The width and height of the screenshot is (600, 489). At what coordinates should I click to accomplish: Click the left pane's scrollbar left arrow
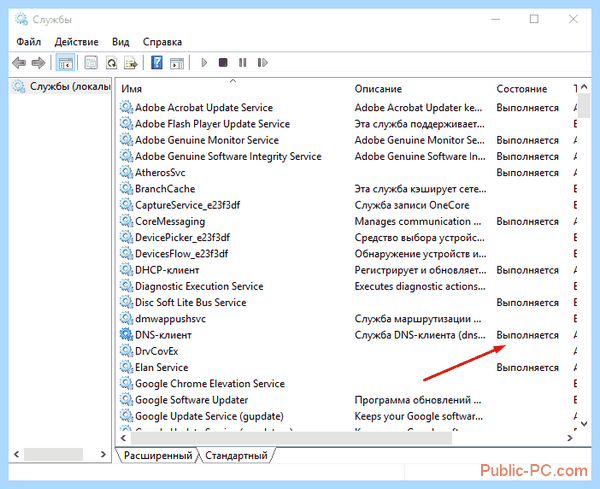click(16, 454)
